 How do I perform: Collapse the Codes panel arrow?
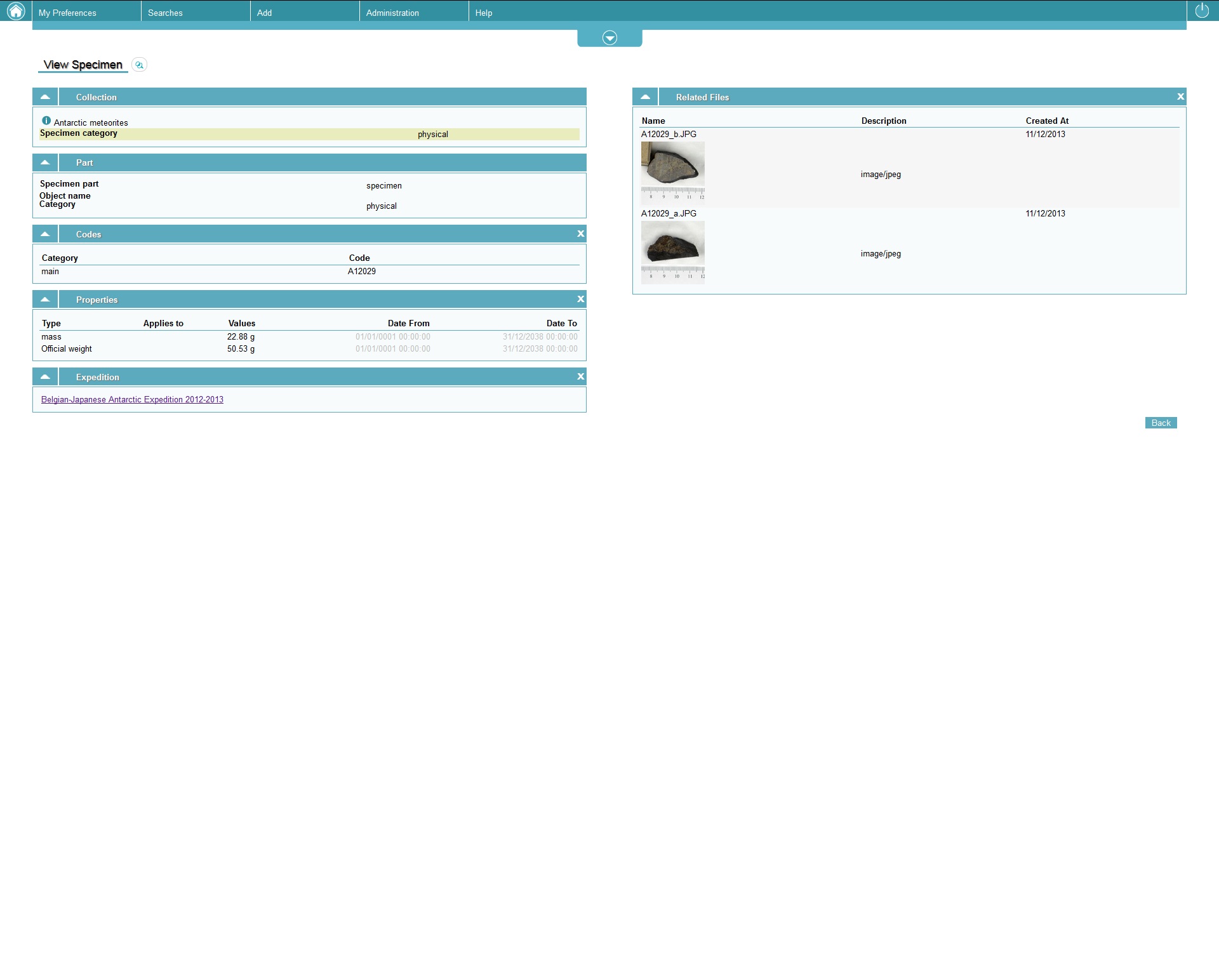[45, 234]
